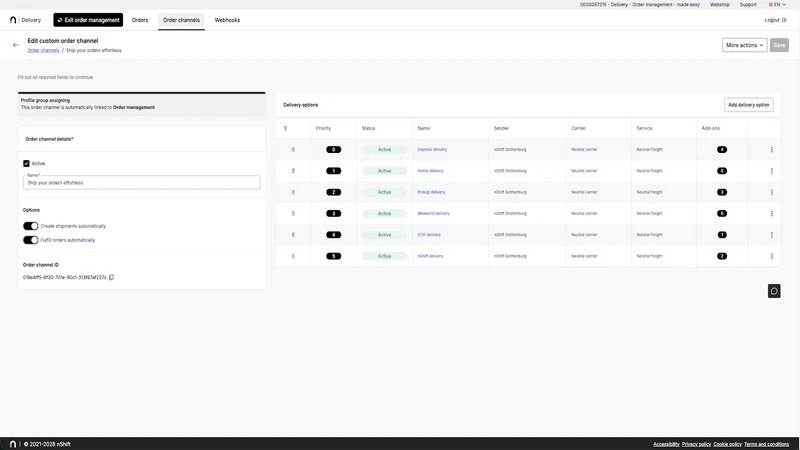Viewport: 800px width, 450px height.
Task: Click the Save button
Action: 779,45
